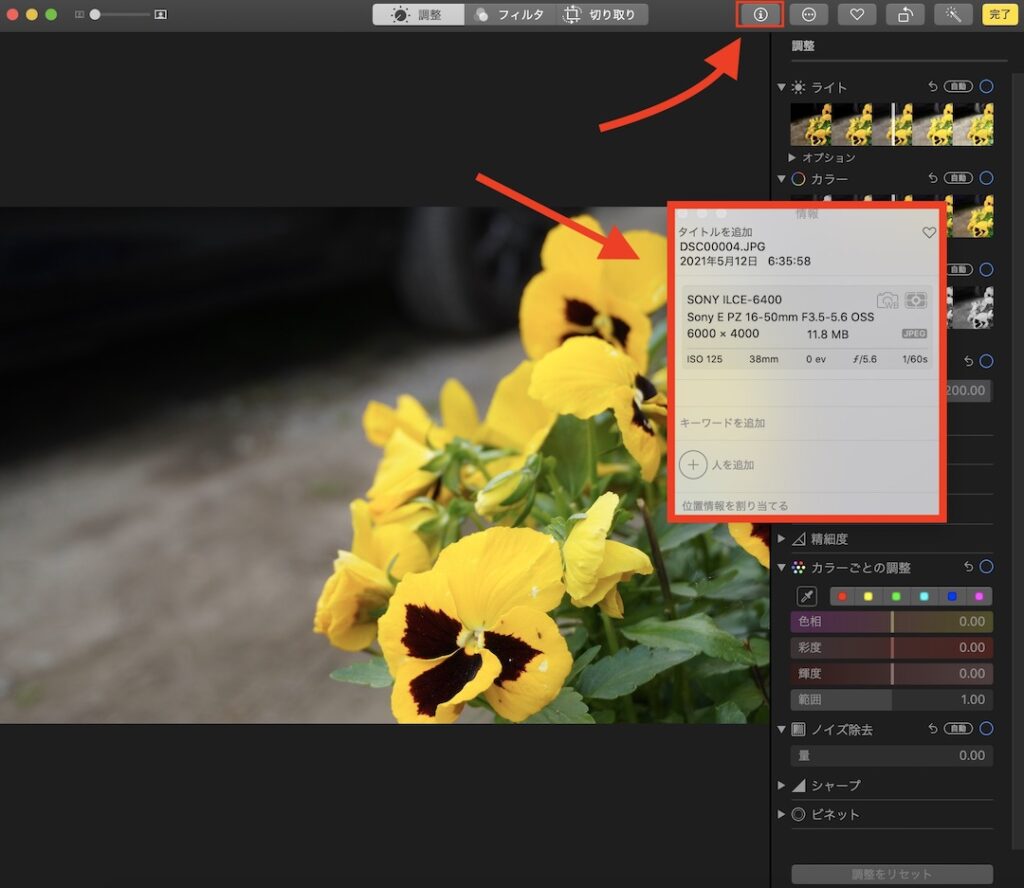
Task: Toggle the blue circle next to ノイズ除去
Action: (986, 729)
